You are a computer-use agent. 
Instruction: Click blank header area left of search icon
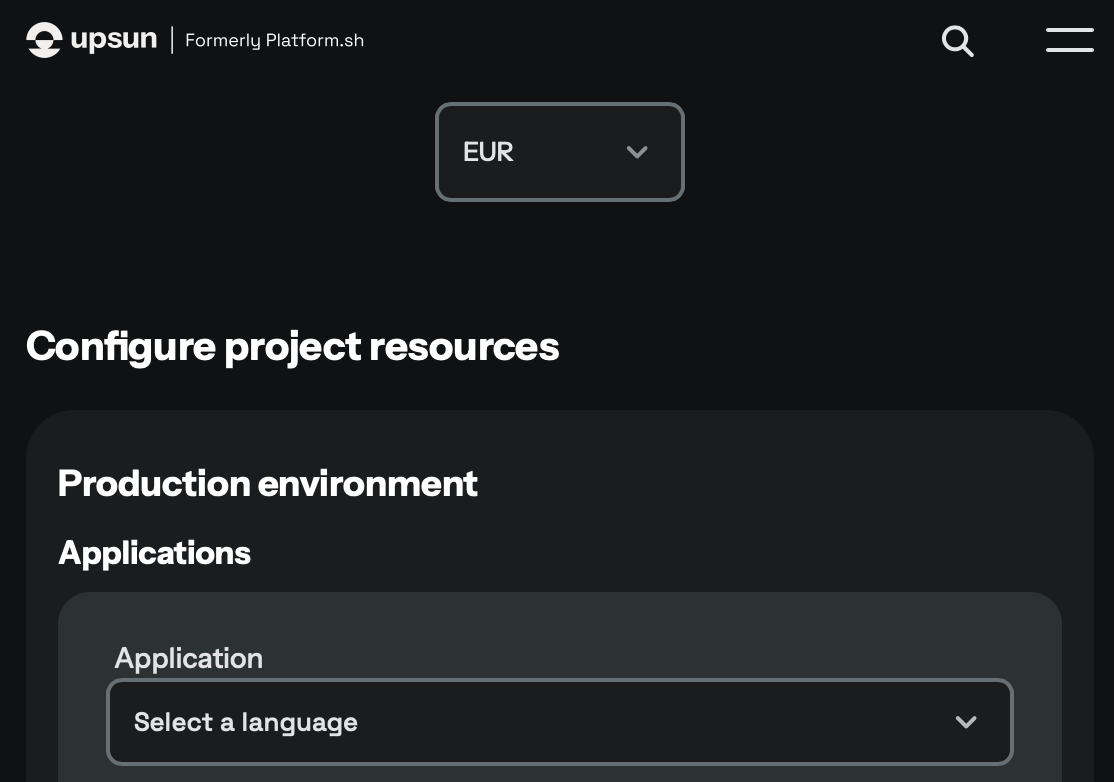point(650,41)
